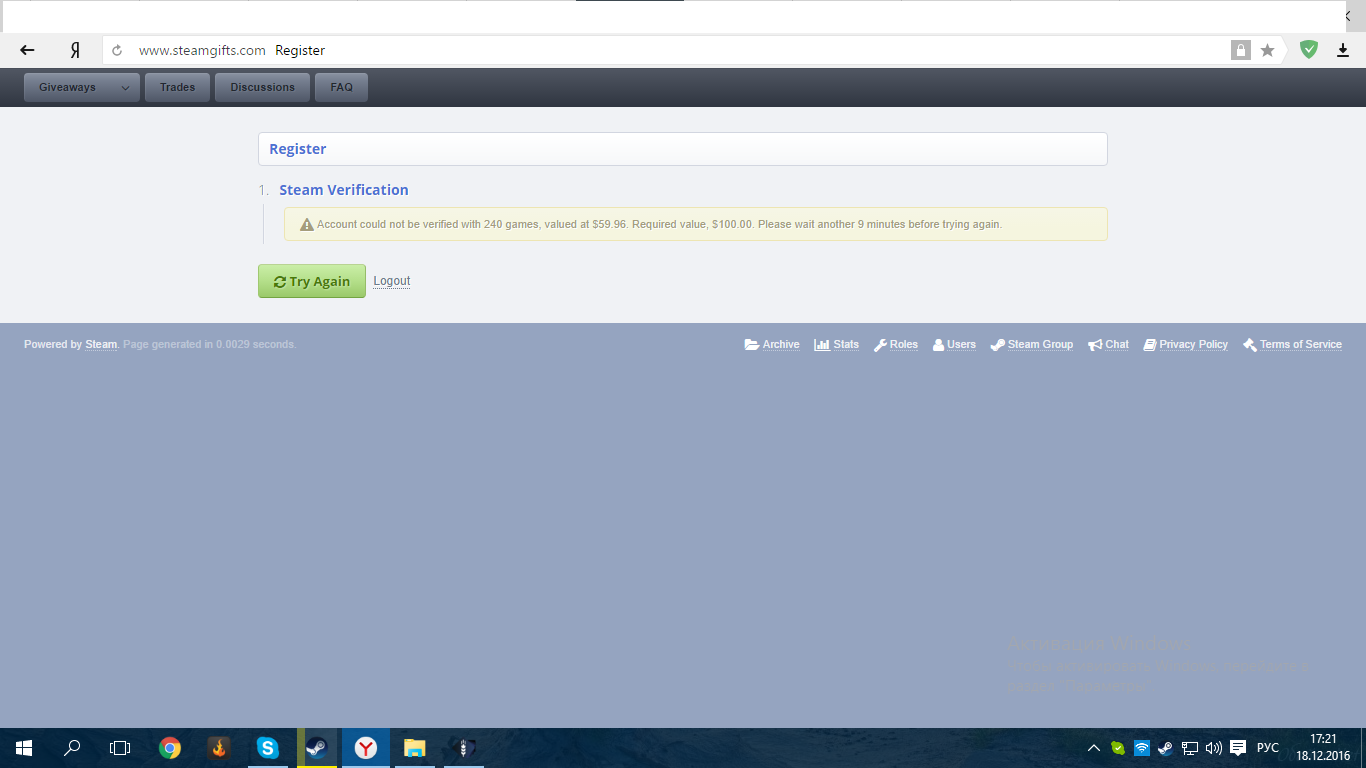The image size is (1366, 768).
Task: Switch the РУС input language indicator
Action: [x=1268, y=748]
